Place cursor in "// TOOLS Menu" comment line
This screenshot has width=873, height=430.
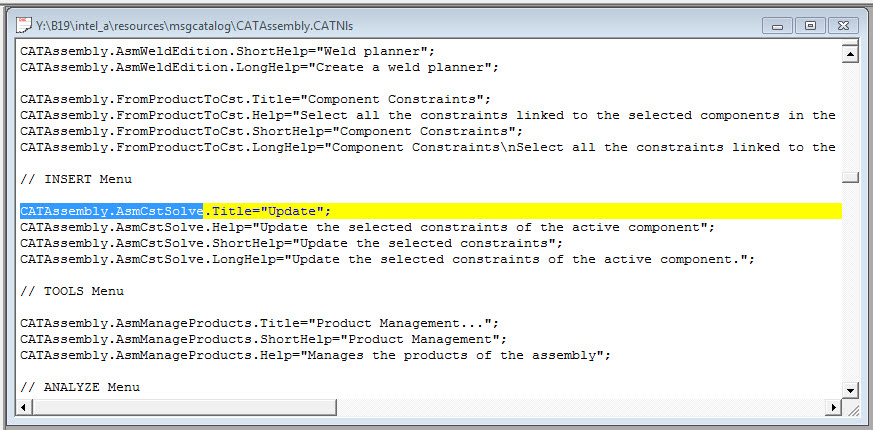pyautogui.click(x=72, y=291)
